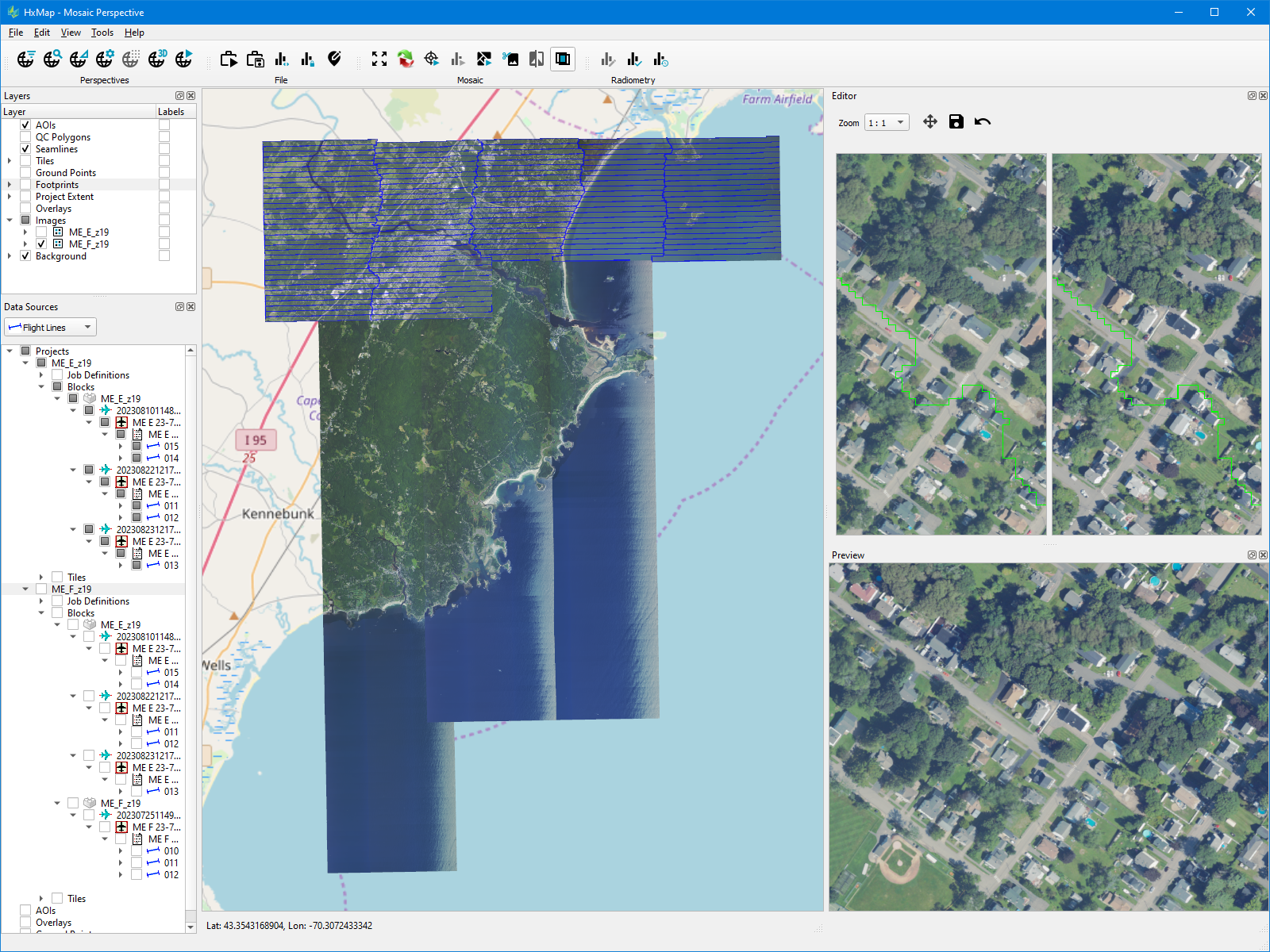Click the zoom to full extent icon
Viewport: 1270px width, 952px height.
coord(379,59)
